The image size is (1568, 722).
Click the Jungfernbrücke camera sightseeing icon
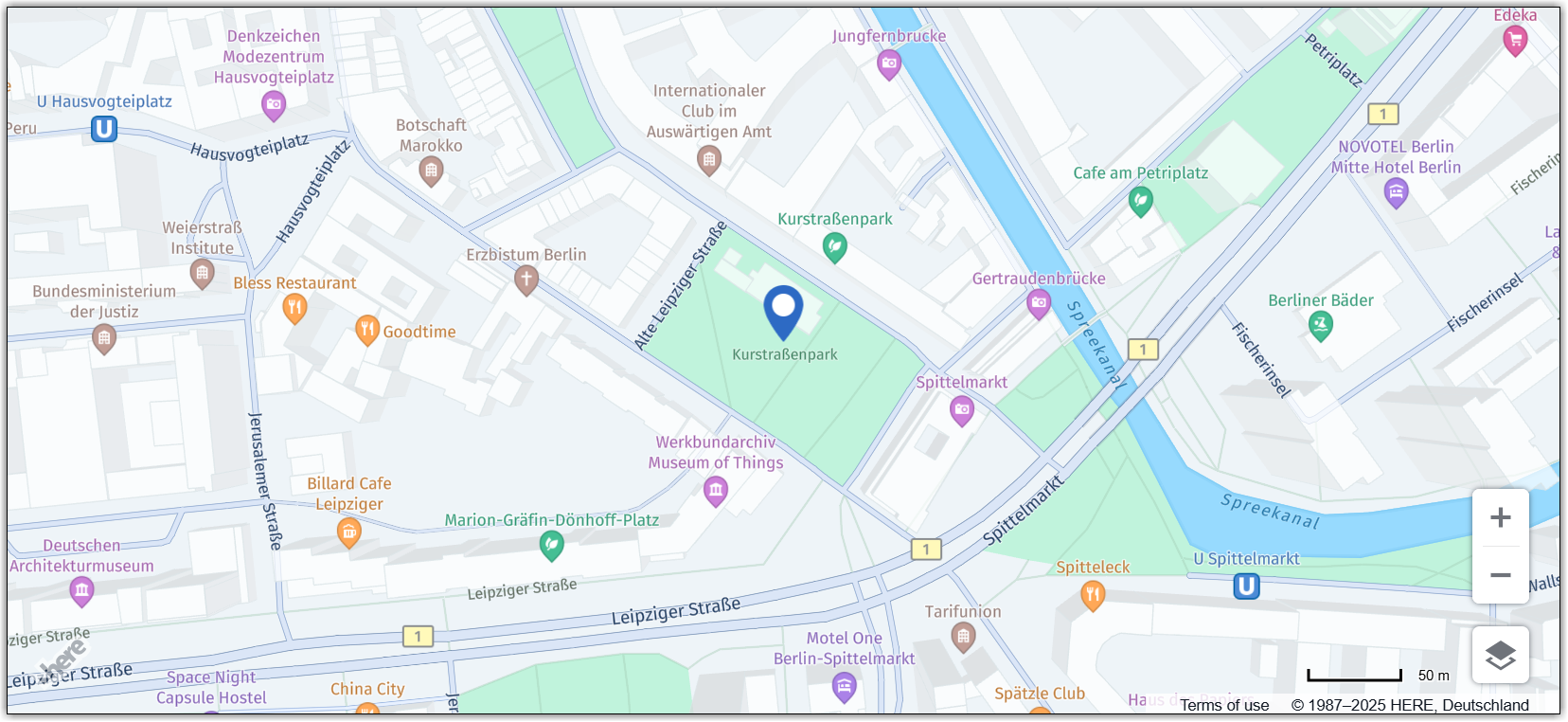tap(888, 64)
